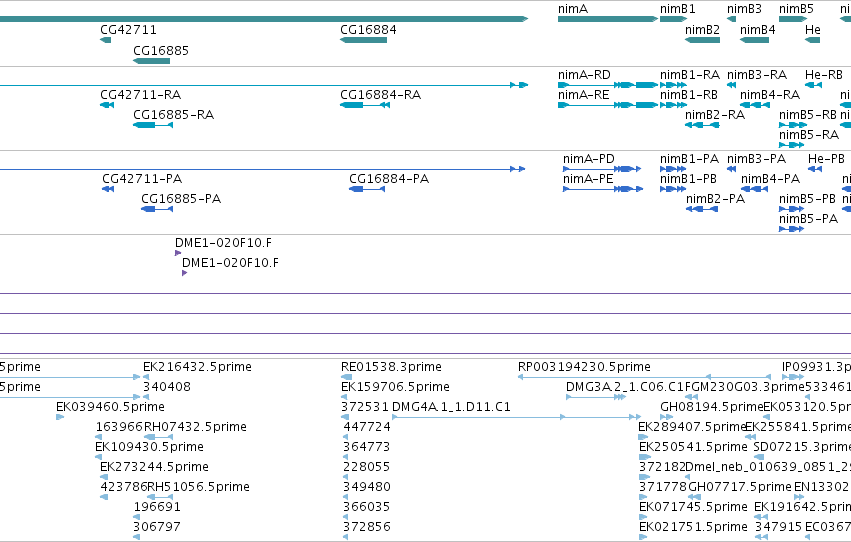
Task: Select the EK039460.5prime EST arrow
Action: [60, 417]
